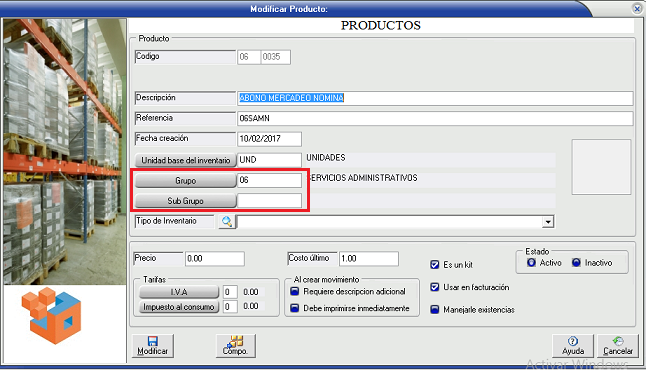The width and height of the screenshot is (646, 370).
Task: Click the Grupo button
Action: point(185,180)
